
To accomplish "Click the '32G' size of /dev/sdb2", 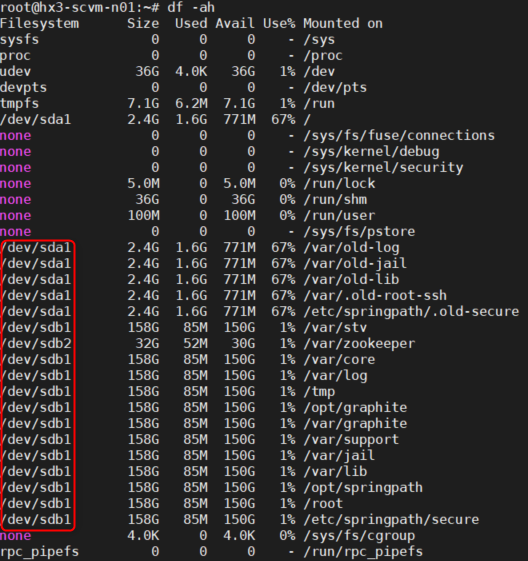I will [147, 344].
